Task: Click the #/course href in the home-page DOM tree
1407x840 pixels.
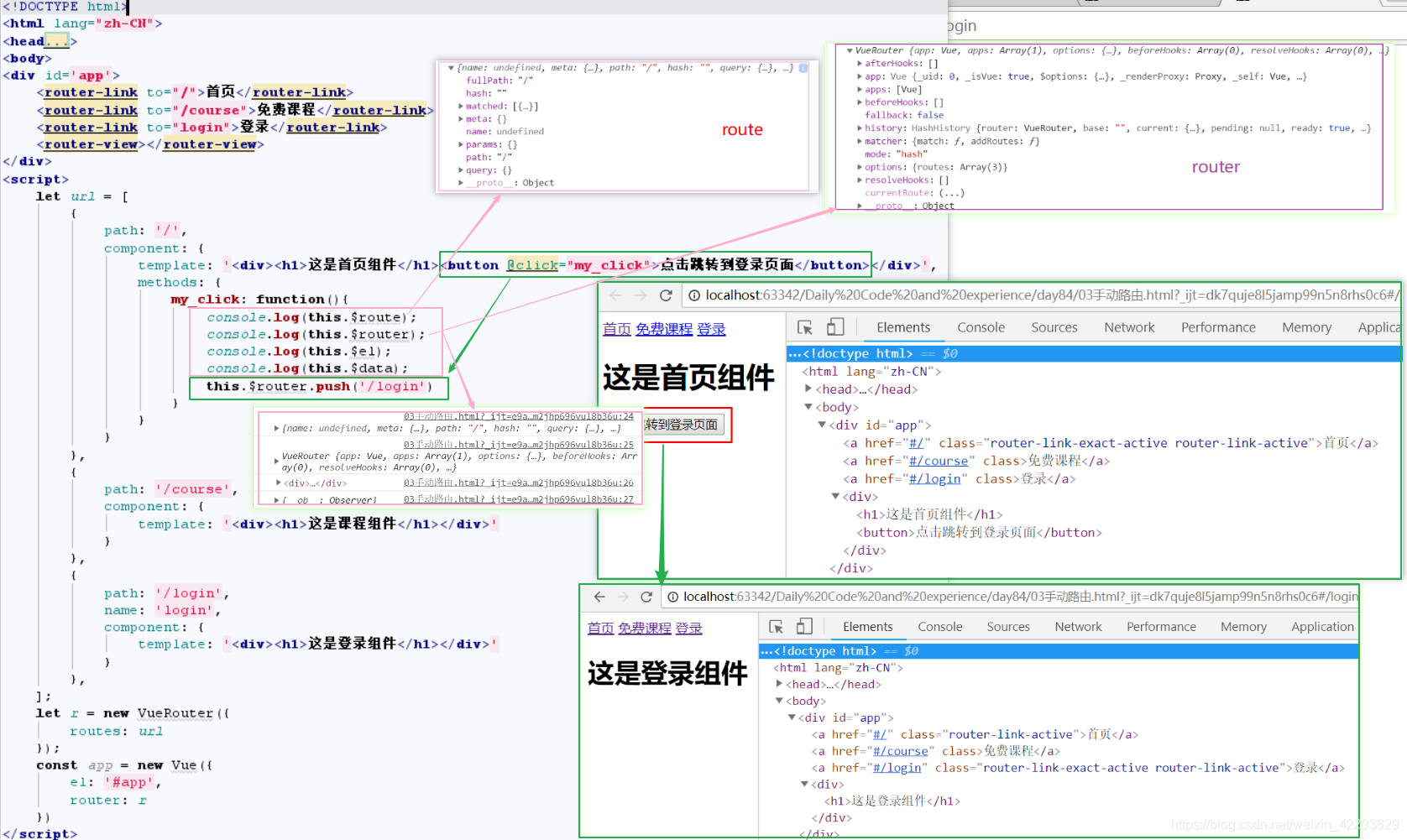Action: click(939, 461)
